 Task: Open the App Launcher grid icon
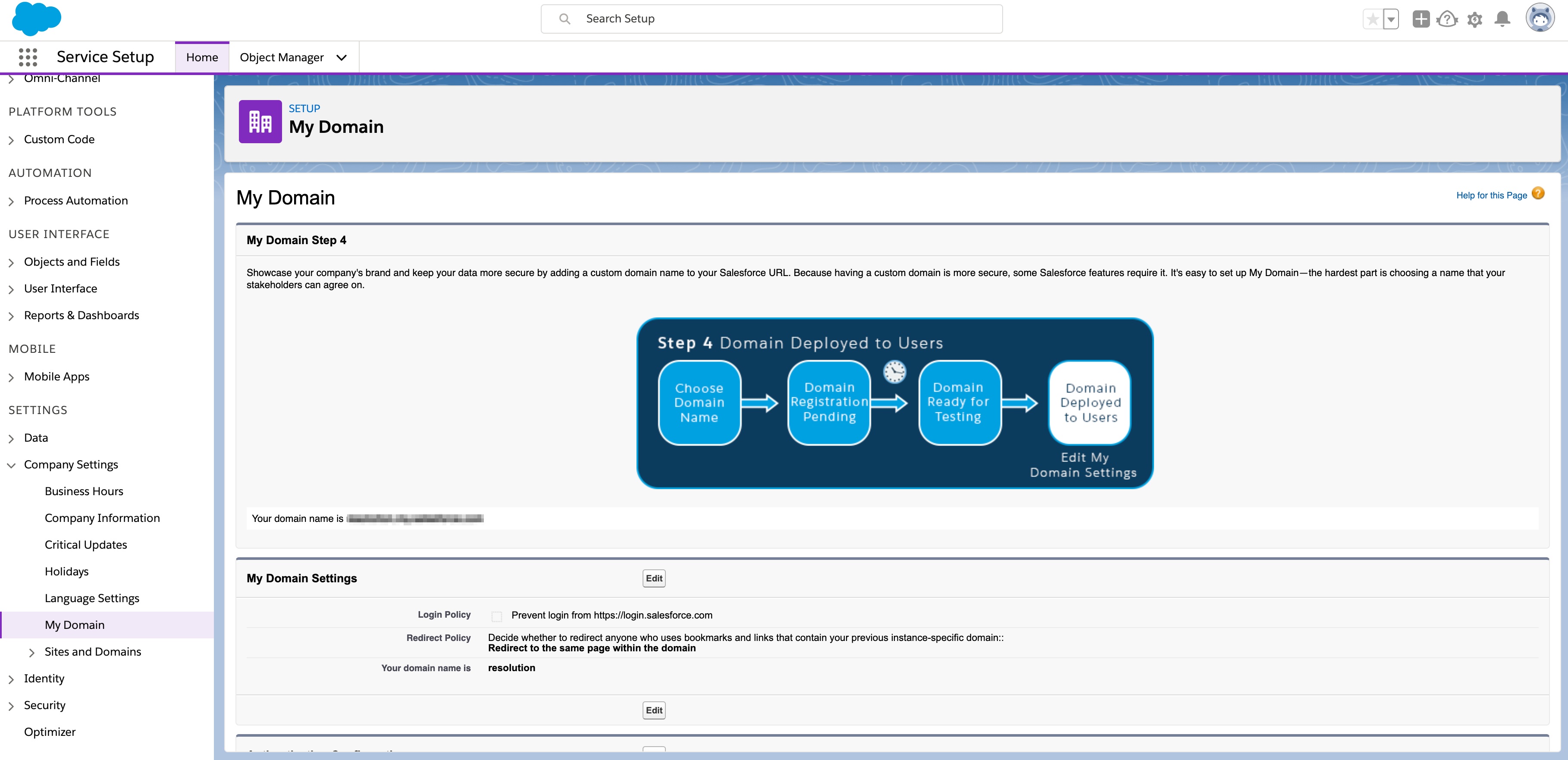pos(28,57)
